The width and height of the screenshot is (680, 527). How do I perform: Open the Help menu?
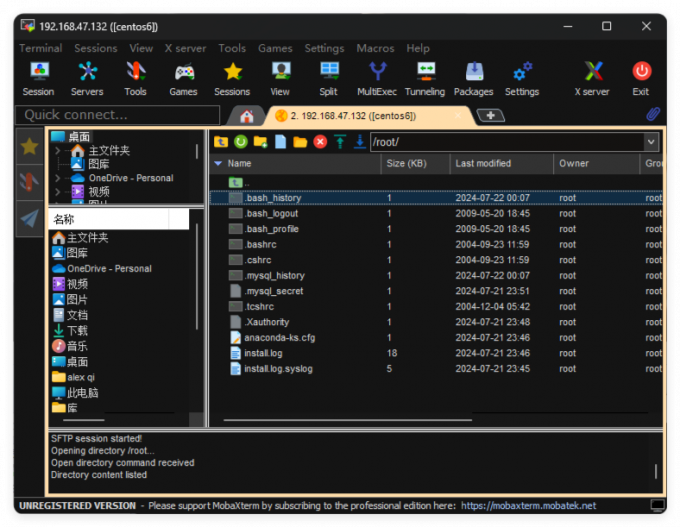click(x=418, y=48)
